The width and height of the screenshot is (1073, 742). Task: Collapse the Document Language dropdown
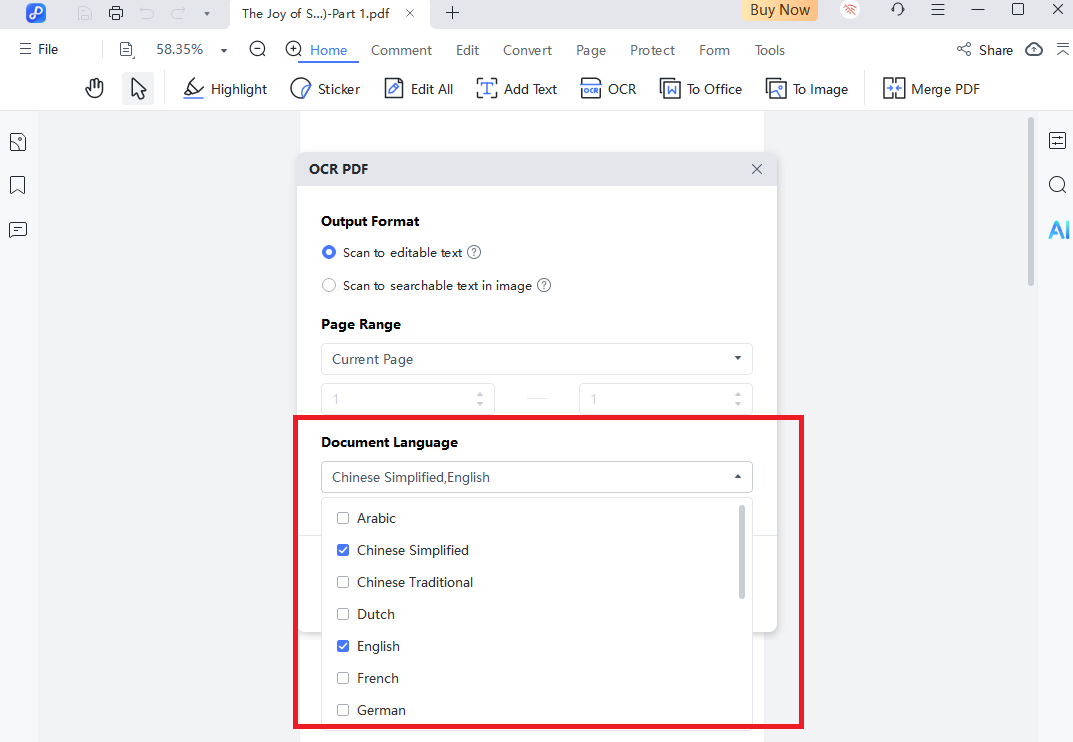pyautogui.click(x=737, y=477)
